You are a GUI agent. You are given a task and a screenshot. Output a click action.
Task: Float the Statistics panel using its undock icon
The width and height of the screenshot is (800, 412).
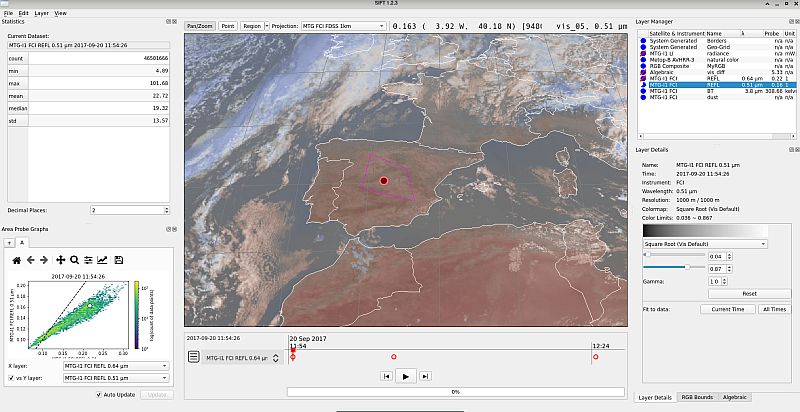(x=168, y=21)
